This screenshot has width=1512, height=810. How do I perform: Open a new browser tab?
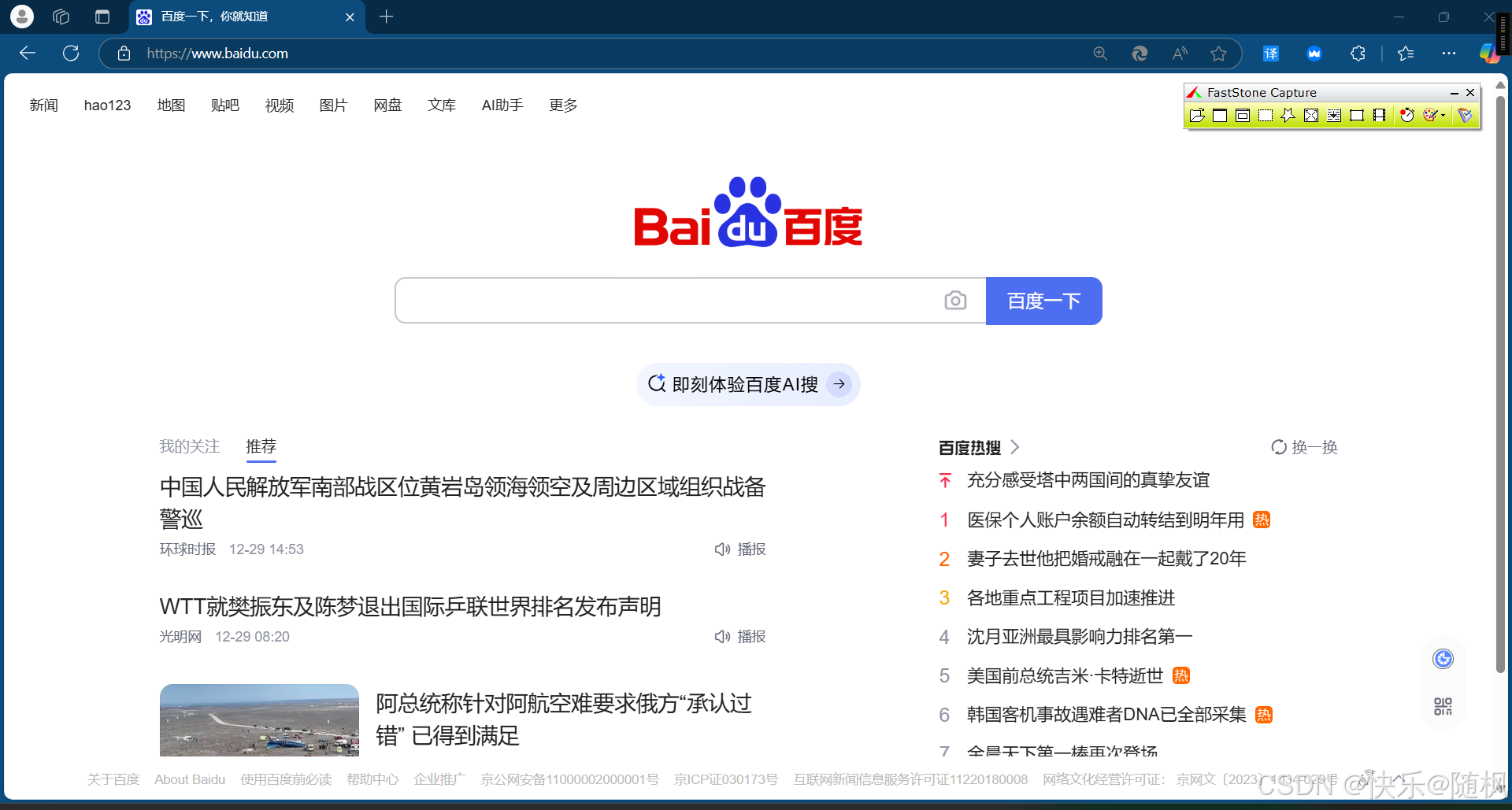386,17
